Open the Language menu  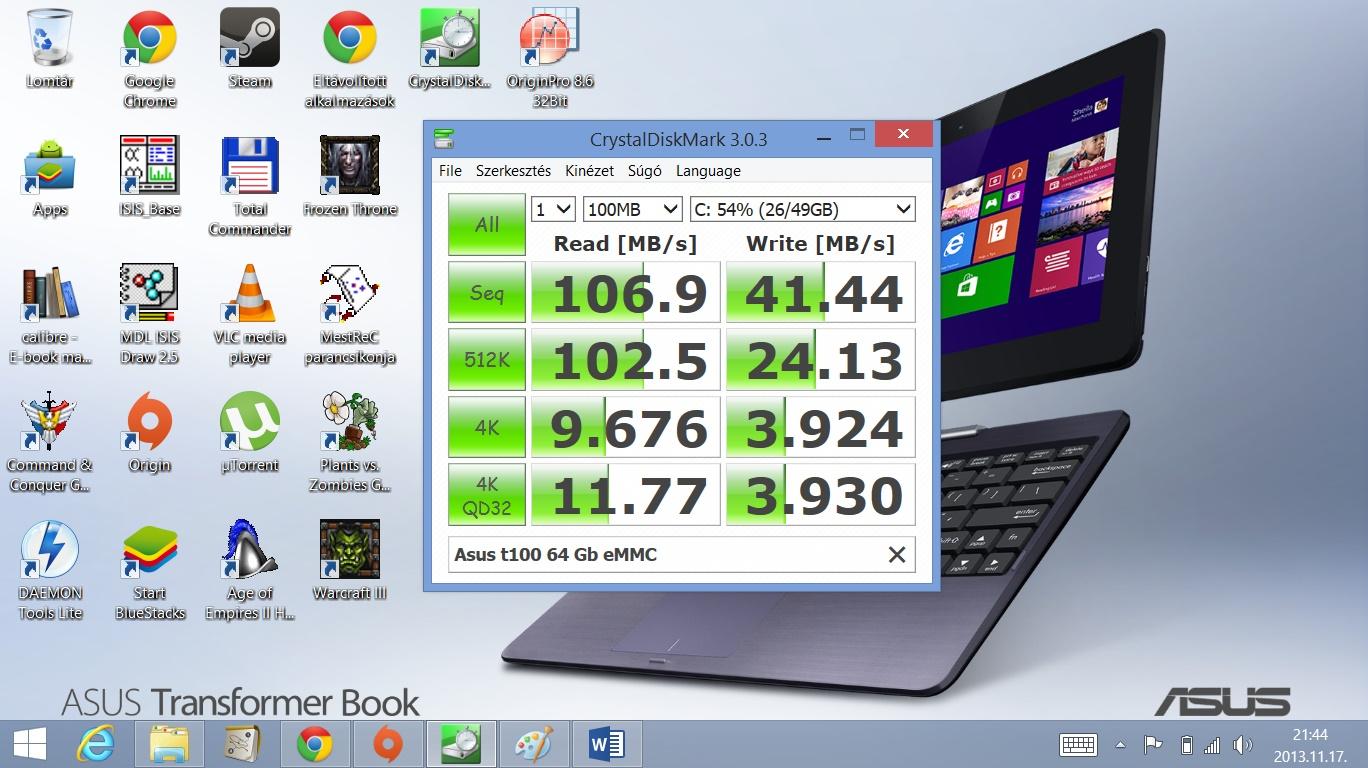[x=708, y=171]
